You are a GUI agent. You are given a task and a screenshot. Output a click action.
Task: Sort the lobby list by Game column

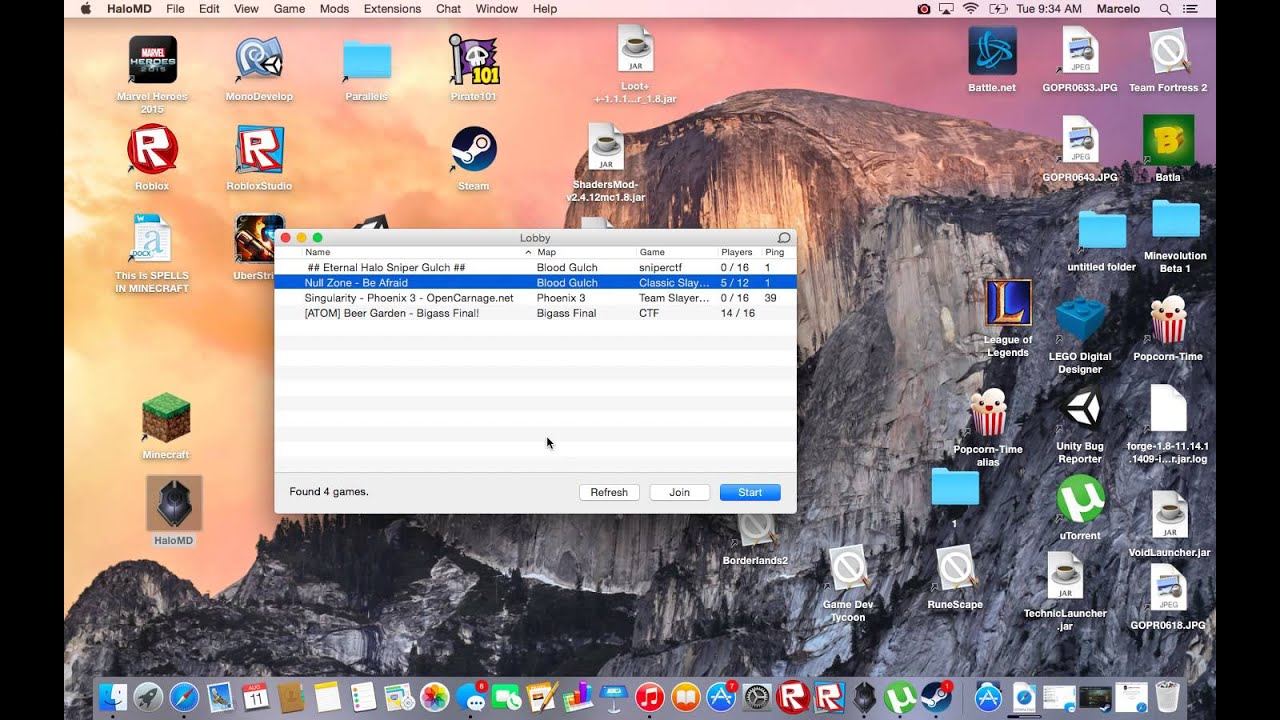[x=677, y=252]
